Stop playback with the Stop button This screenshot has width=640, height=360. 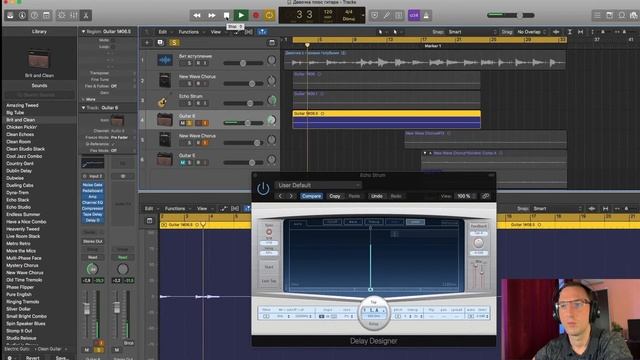227,16
